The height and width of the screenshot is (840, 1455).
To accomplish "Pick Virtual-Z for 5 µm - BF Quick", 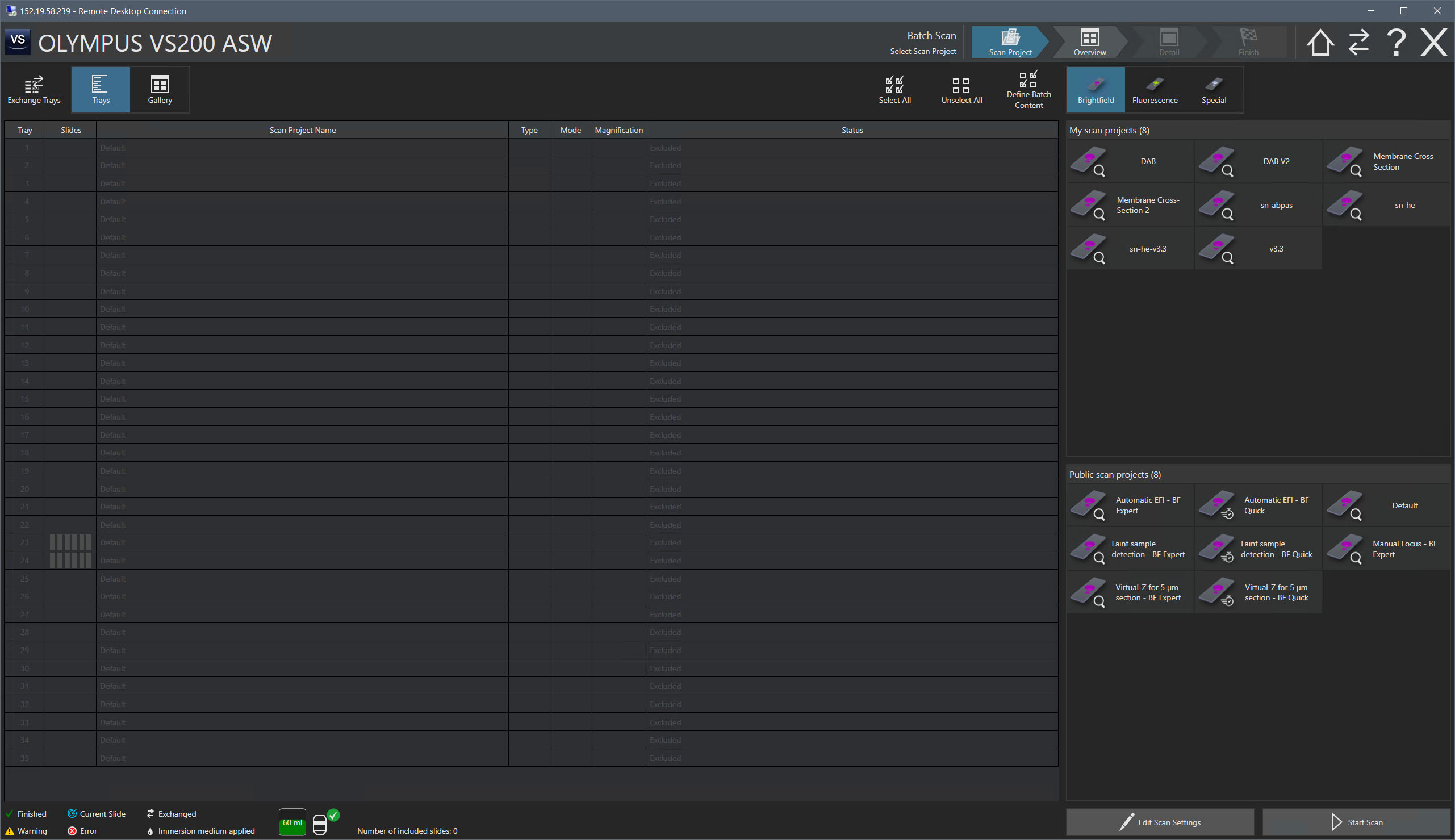I will [1259, 593].
